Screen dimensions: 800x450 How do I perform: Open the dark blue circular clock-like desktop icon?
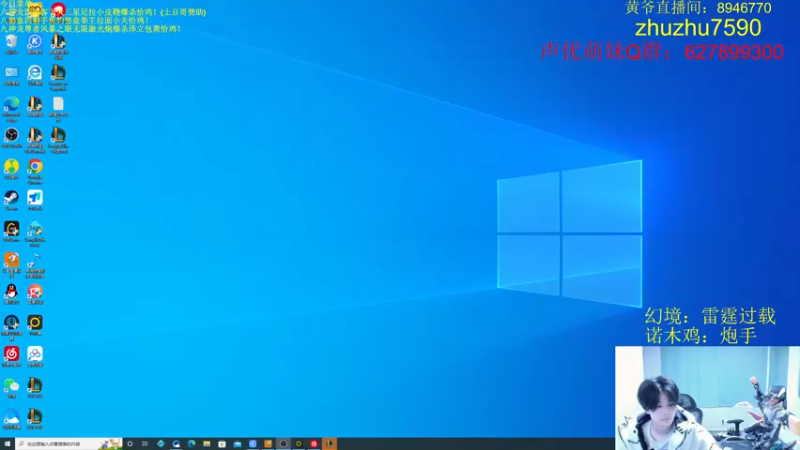(x=11, y=326)
